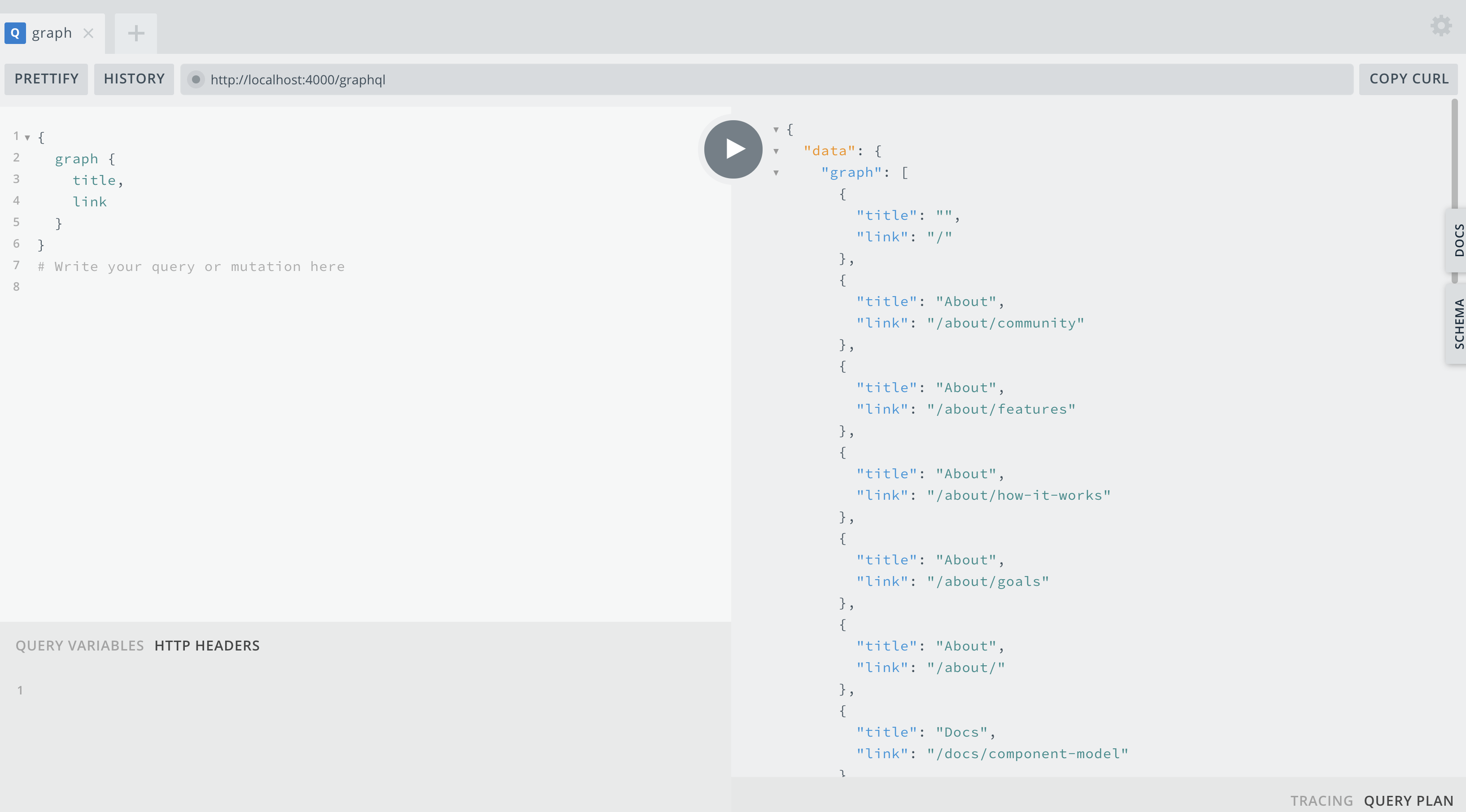Click the connection status dot near URL
Screen dimensions: 1466x812
click(196, 80)
